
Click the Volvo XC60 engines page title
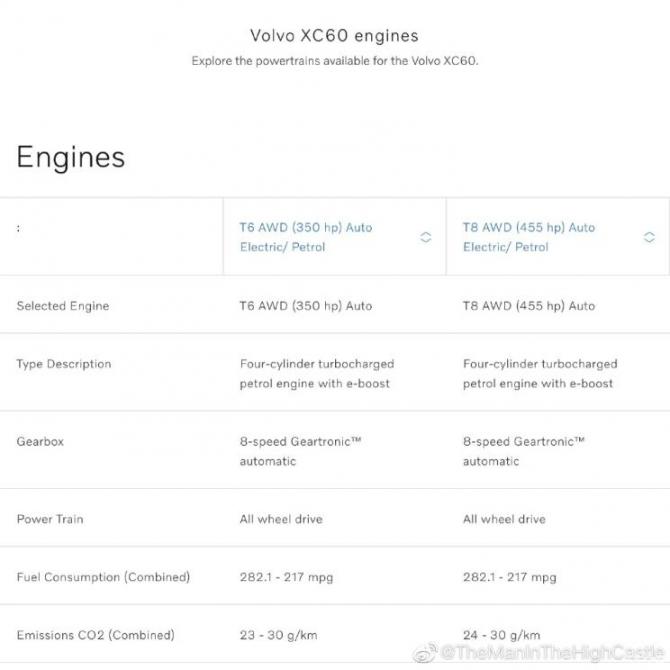click(x=334, y=37)
